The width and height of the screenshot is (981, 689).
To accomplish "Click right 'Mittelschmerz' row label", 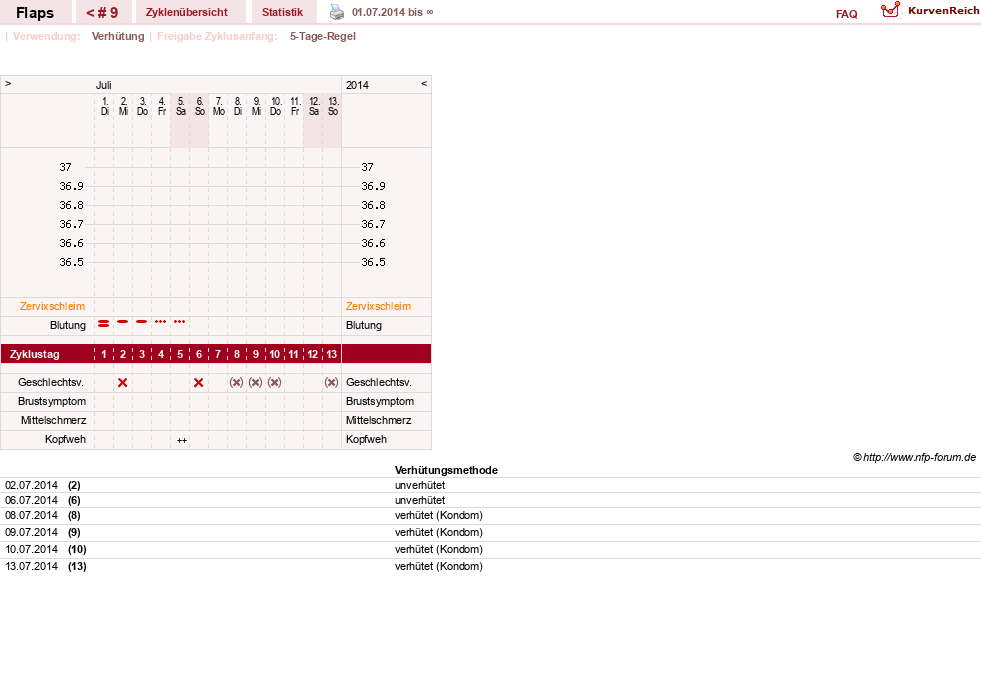I will [379, 421].
